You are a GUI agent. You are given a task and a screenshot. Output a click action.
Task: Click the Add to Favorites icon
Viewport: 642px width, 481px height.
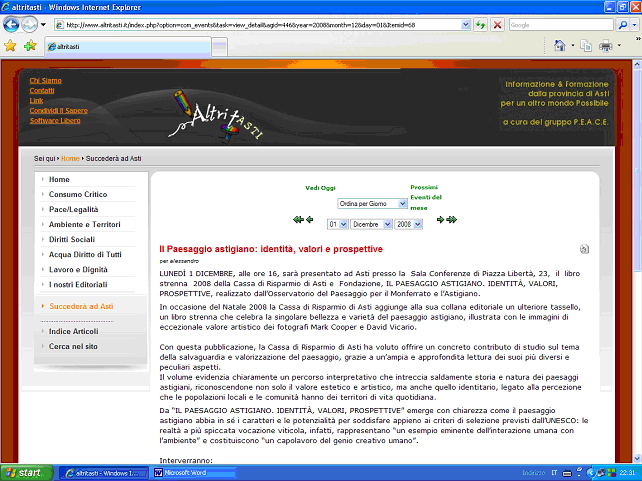coord(30,45)
